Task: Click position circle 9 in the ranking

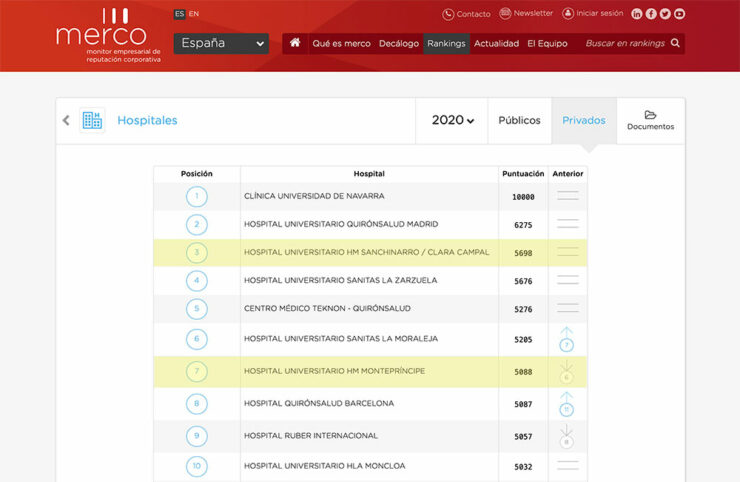Action: tap(197, 436)
